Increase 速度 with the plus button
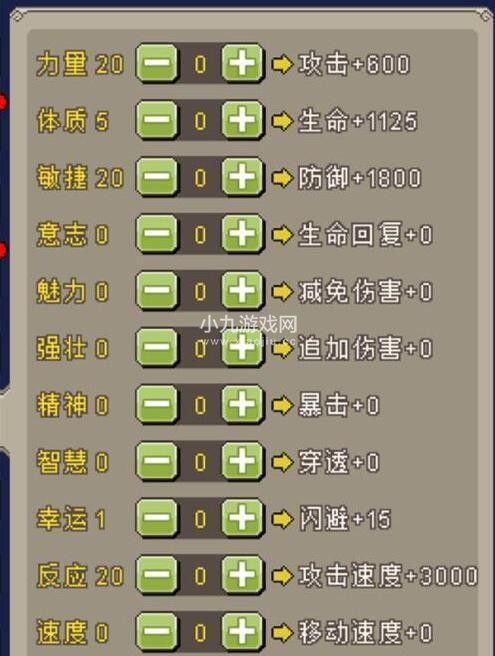Screen dimensions: 495x656 (242, 632)
